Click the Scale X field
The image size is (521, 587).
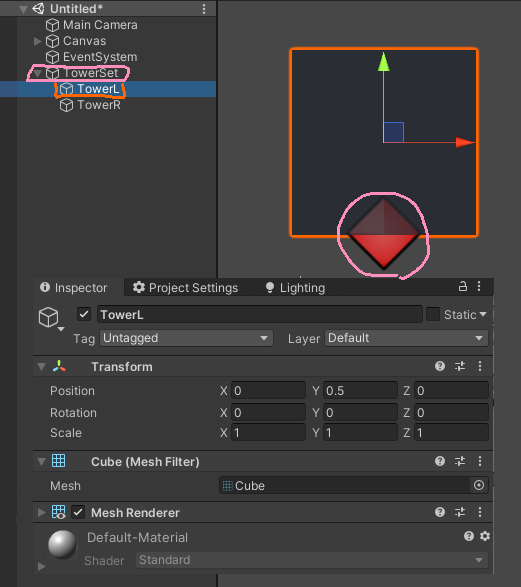[268, 433]
